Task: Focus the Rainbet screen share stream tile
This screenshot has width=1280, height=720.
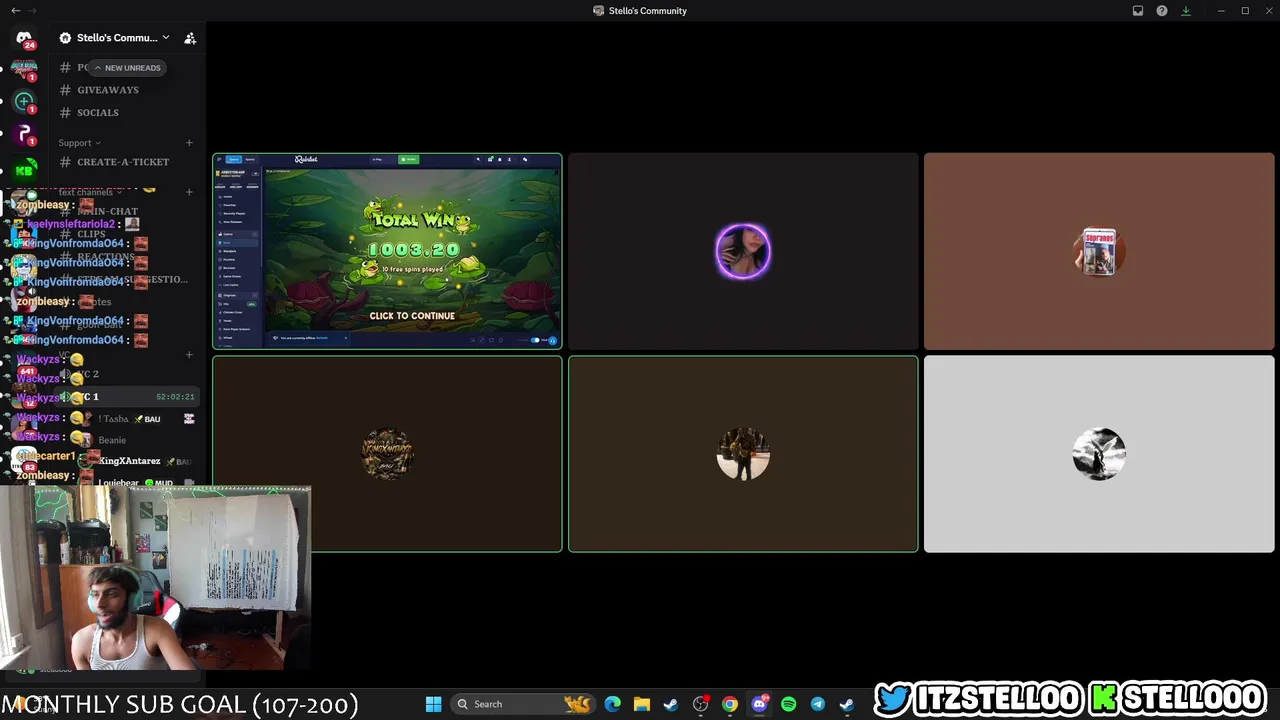Action: 387,251
